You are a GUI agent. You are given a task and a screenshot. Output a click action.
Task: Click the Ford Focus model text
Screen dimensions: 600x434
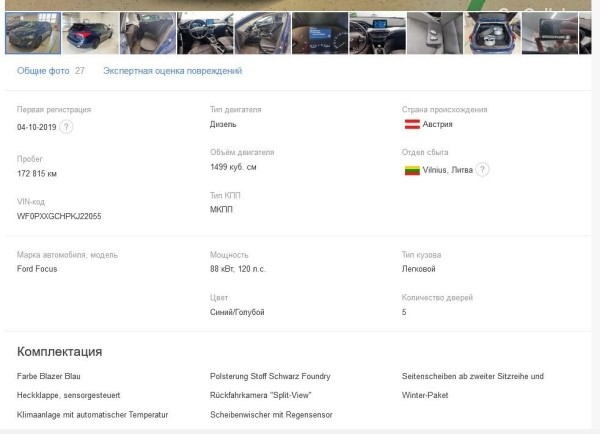(x=41, y=269)
